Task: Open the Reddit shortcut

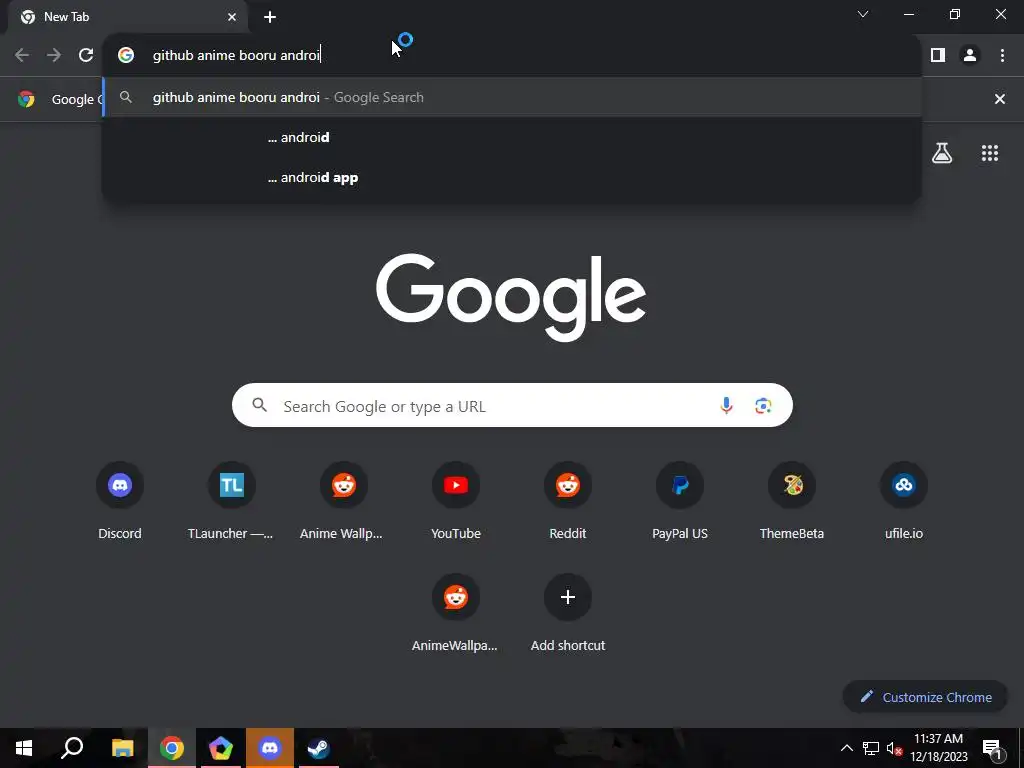Action: pyautogui.click(x=568, y=502)
